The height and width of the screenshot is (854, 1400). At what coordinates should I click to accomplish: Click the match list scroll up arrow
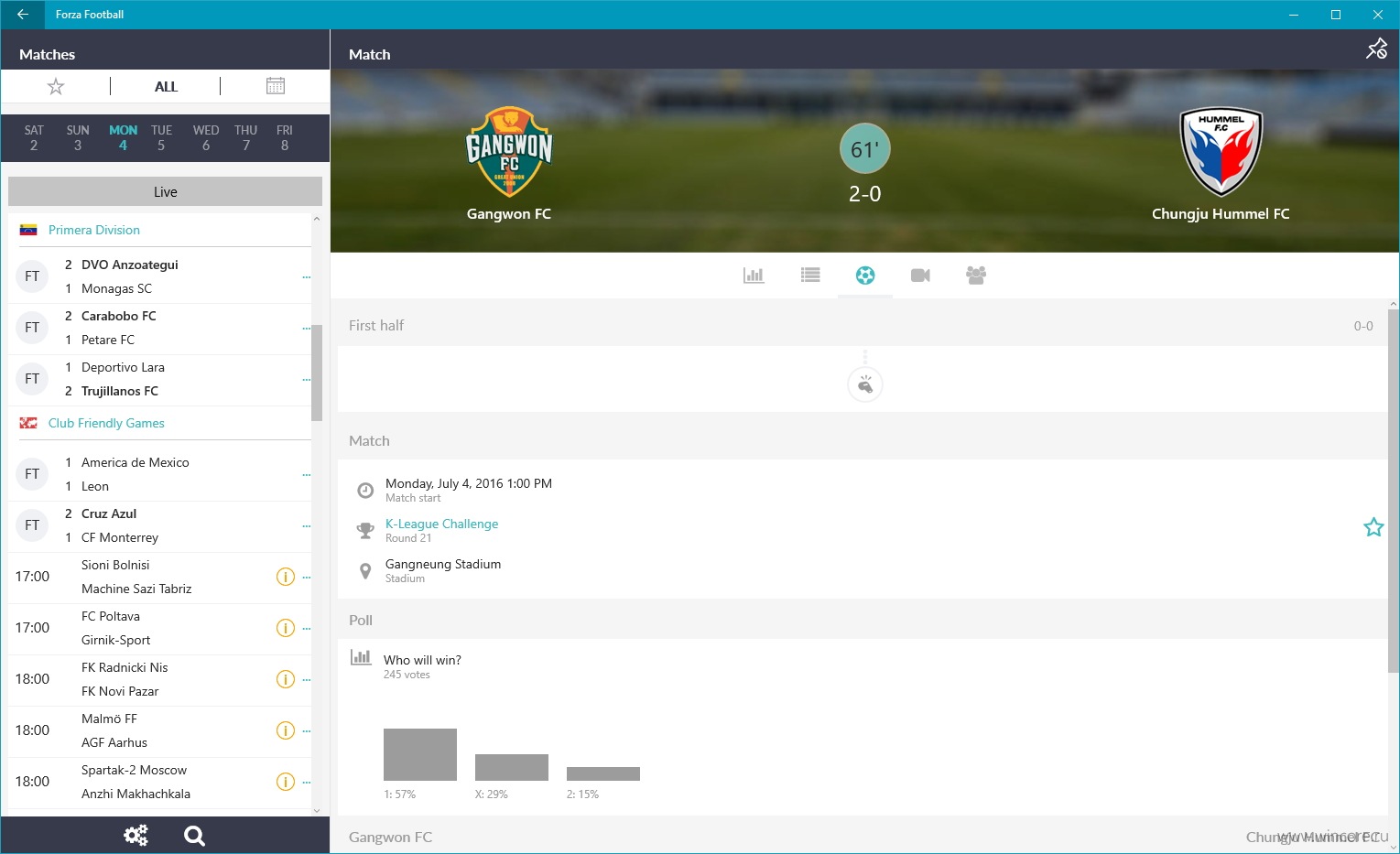pyautogui.click(x=317, y=219)
